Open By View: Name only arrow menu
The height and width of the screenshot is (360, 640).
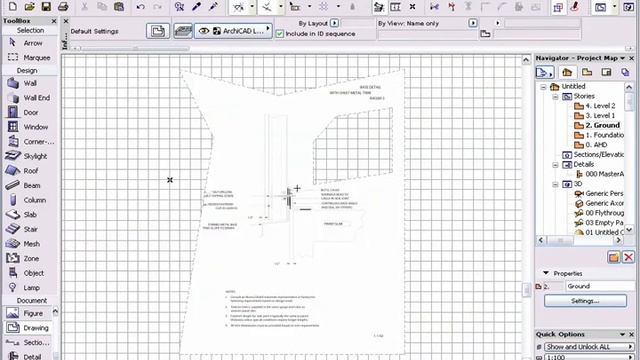473,23
